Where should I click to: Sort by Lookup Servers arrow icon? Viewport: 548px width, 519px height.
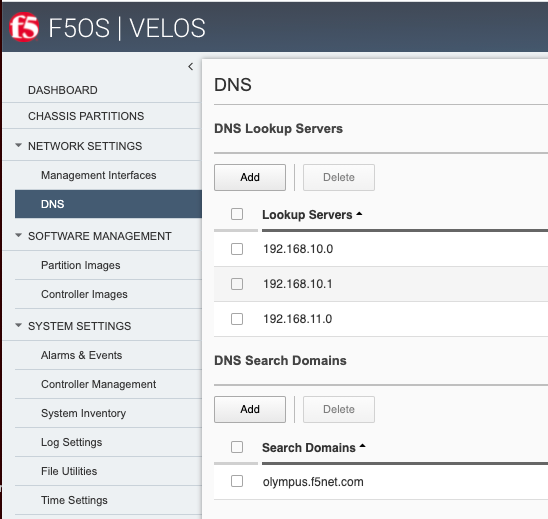click(x=359, y=214)
